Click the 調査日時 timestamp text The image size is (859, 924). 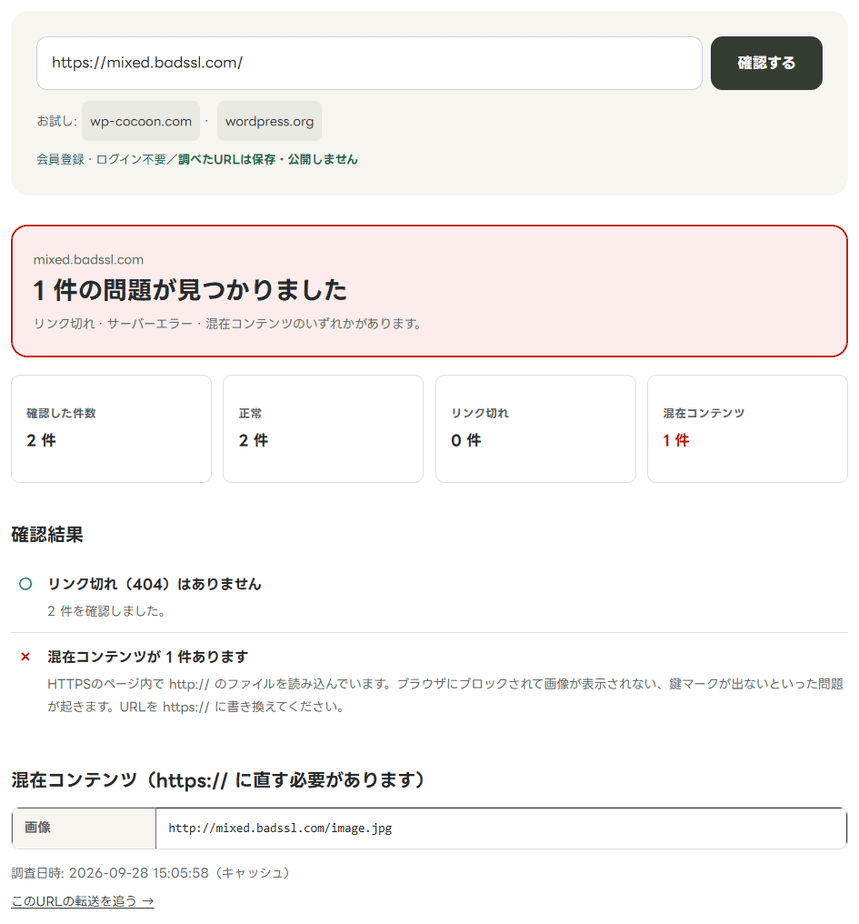(x=151, y=873)
